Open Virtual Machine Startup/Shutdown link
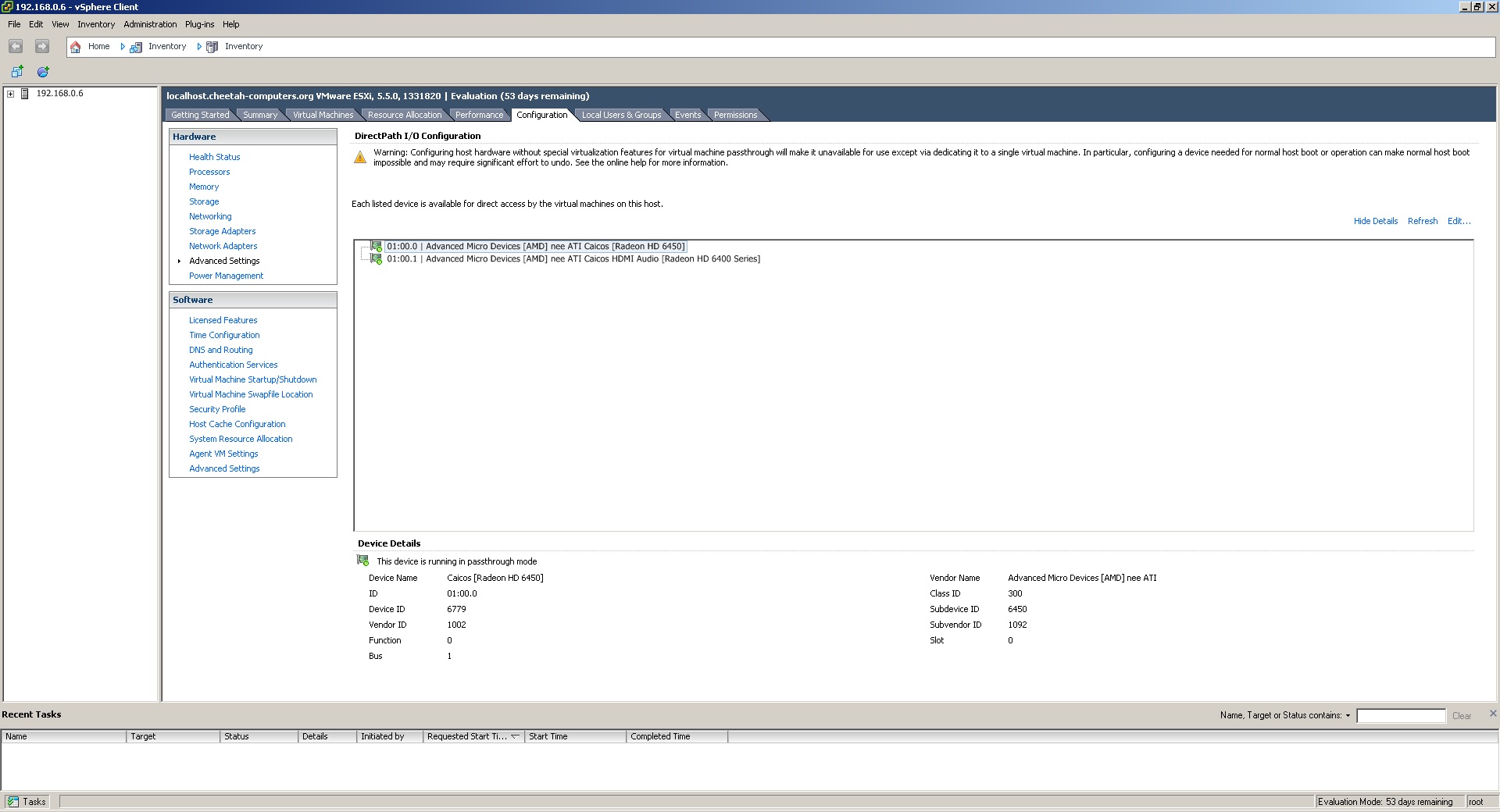This screenshot has width=1500, height=812. pyautogui.click(x=252, y=379)
